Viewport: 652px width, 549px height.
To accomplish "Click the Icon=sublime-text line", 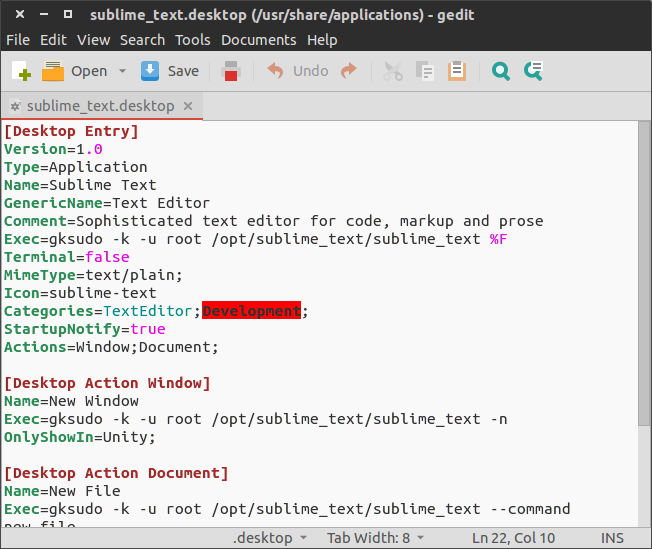I will pyautogui.click(x=80, y=293).
